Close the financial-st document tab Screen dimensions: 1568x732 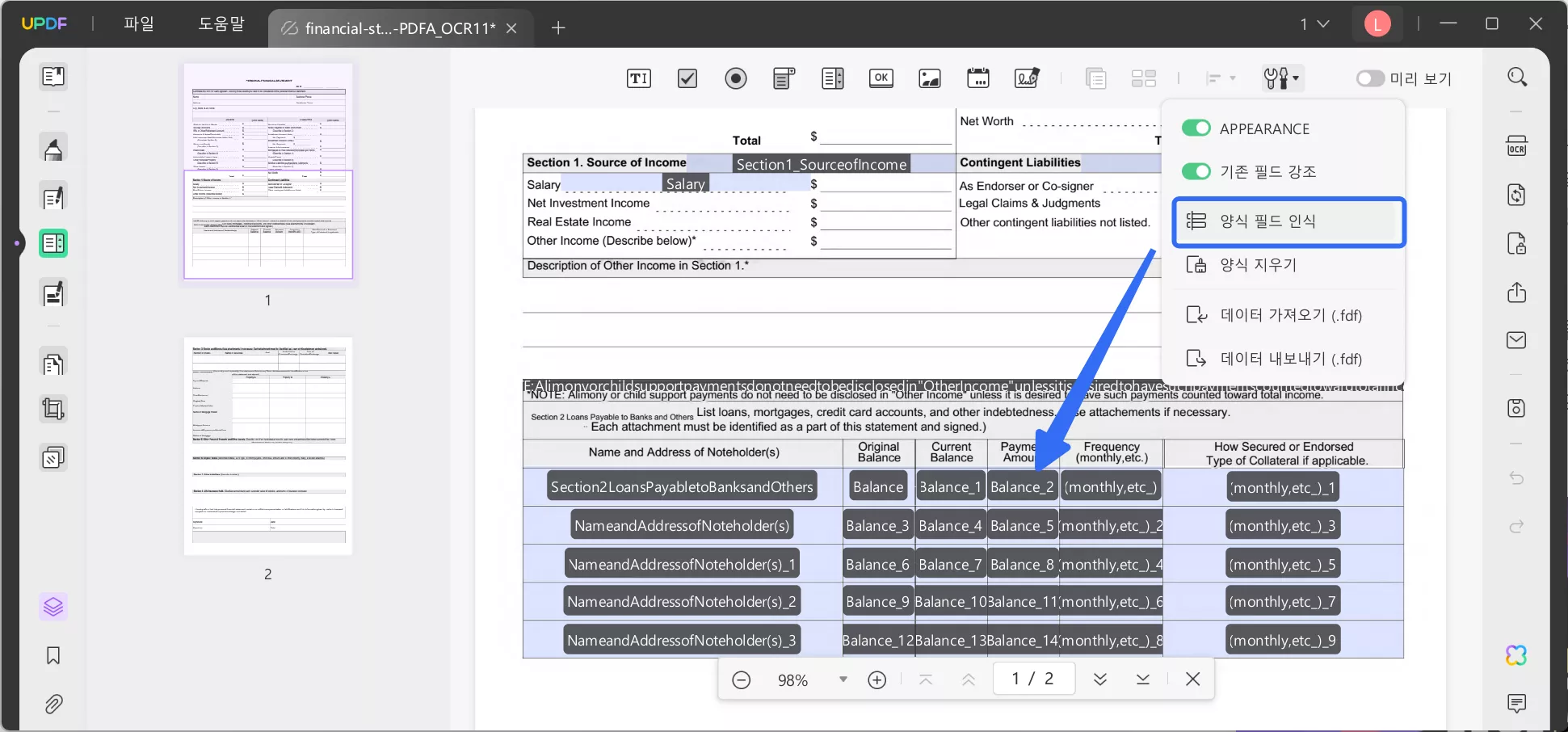coord(511,28)
